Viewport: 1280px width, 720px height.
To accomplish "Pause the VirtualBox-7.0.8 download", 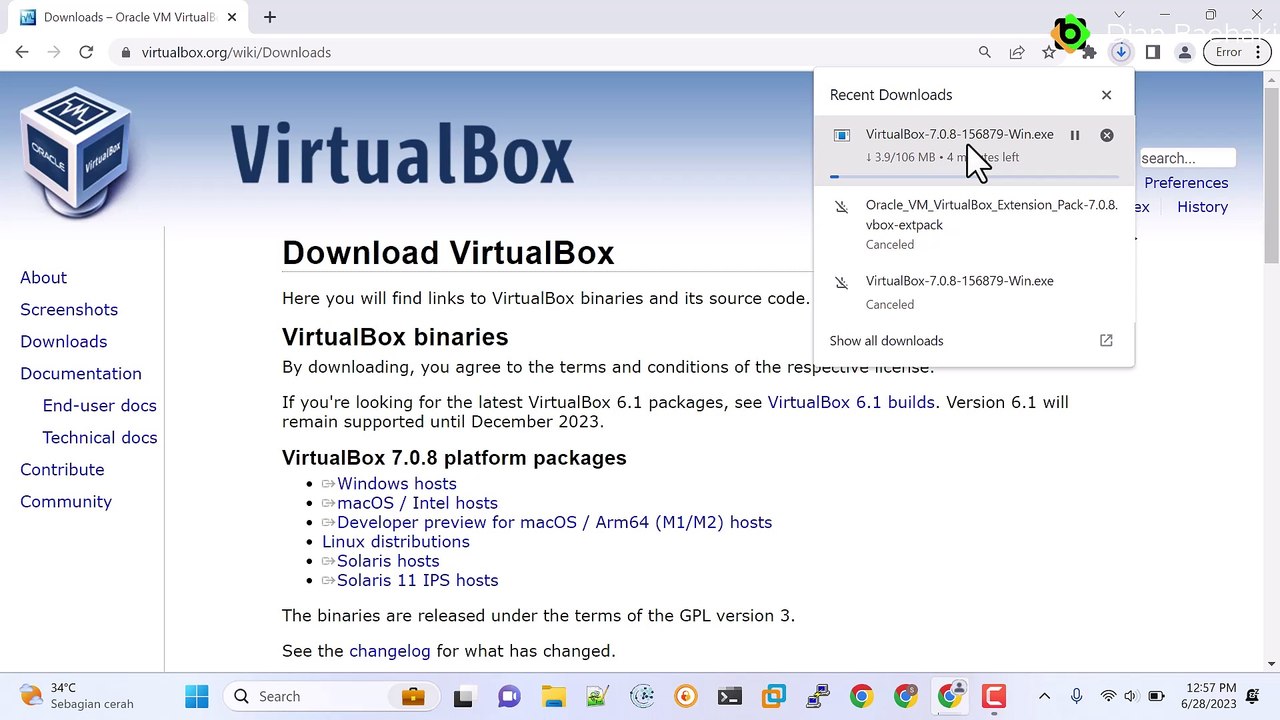I will [x=1074, y=135].
